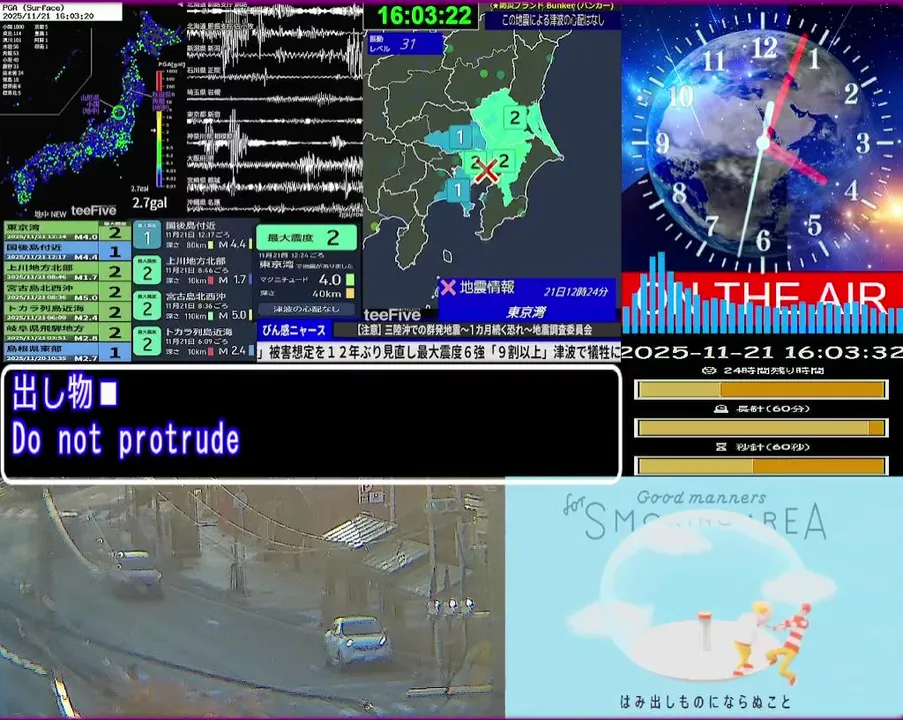The width and height of the screenshot is (903, 720).
Task: Click the 振動レベル 31 indicator
Action: tap(406, 44)
